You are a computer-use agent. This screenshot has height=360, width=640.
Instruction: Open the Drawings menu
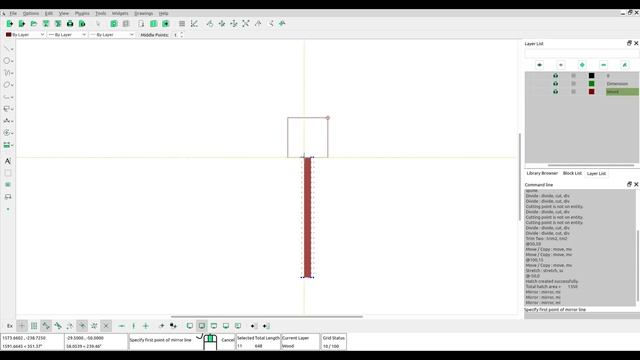pyautogui.click(x=144, y=13)
